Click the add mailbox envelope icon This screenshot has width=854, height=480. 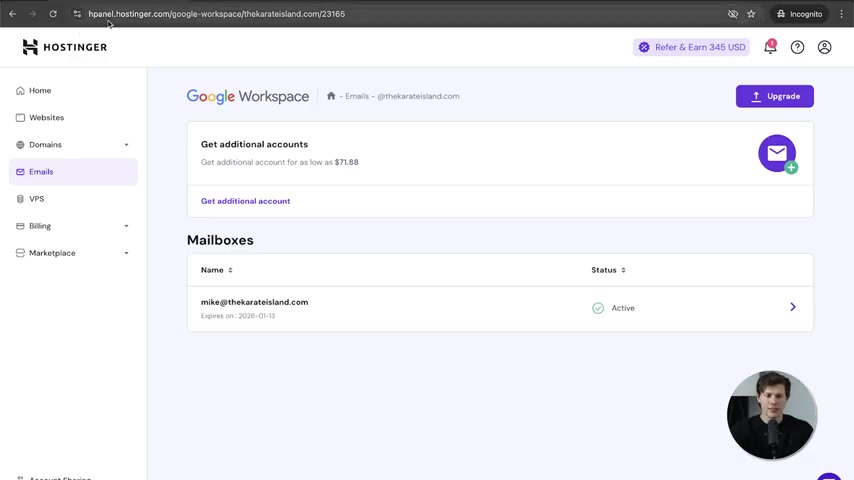click(x=778, y=154)
